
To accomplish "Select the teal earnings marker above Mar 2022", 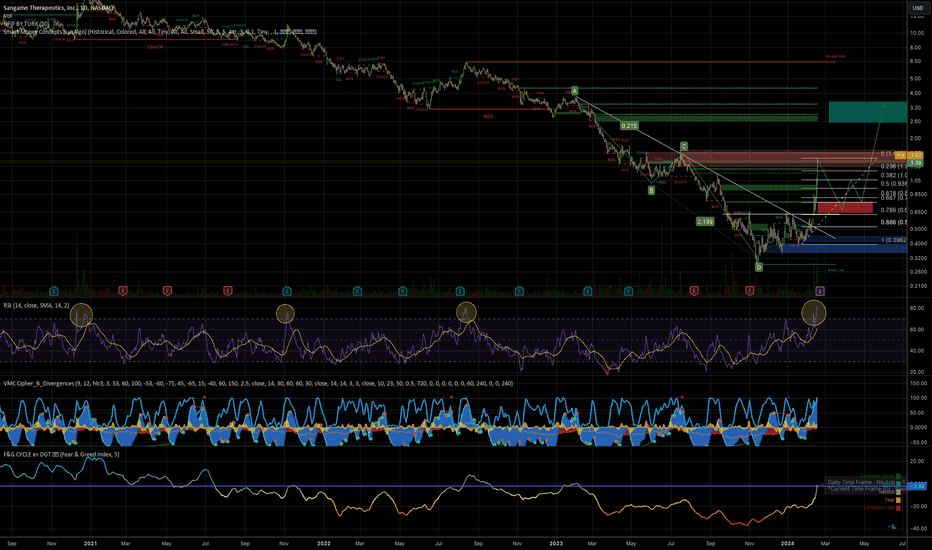I will click(357, 291).
